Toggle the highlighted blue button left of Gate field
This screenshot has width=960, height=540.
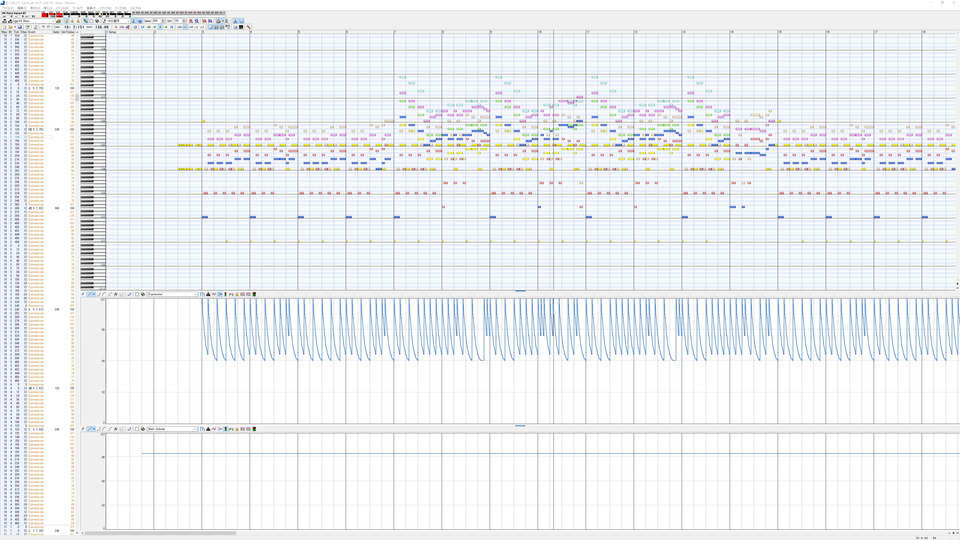(140, 21)
